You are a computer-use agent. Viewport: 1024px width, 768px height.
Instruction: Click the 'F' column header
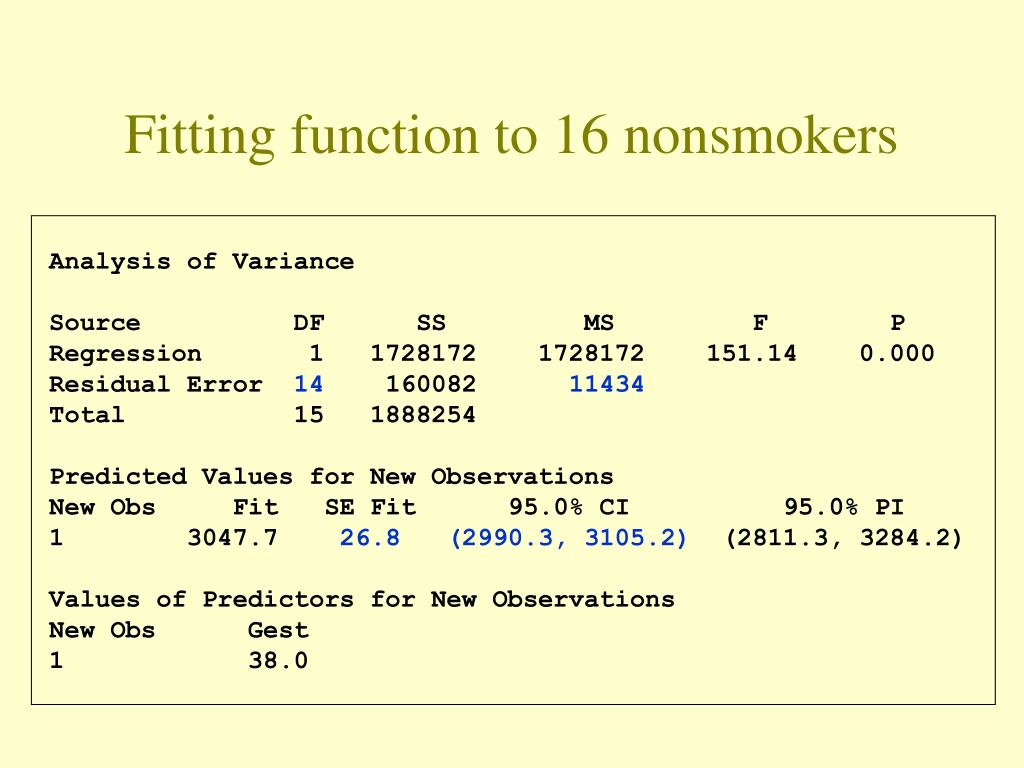click(760, 323)
